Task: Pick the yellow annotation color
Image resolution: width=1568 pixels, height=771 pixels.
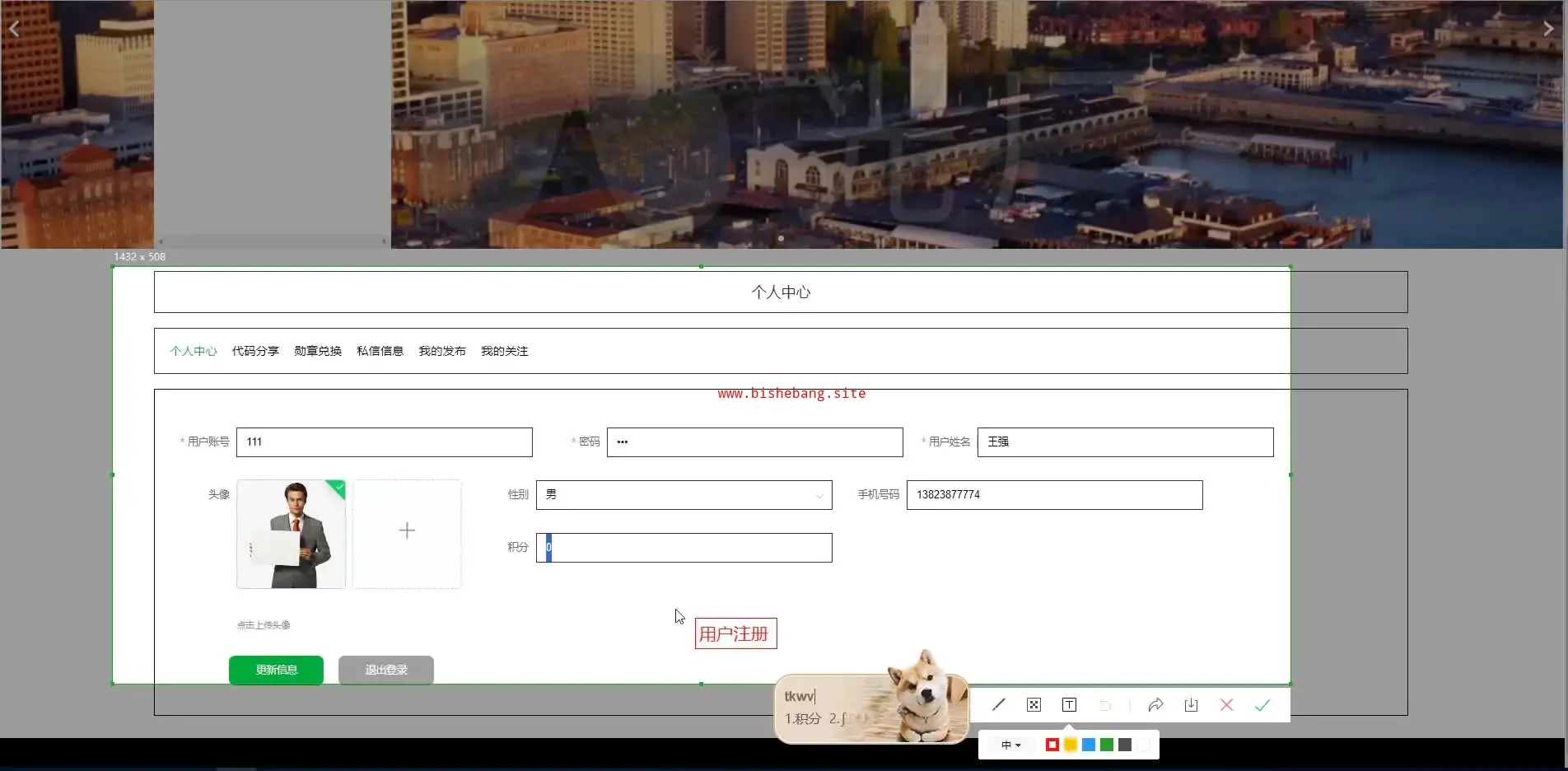Action: (x=1071, y=745)
